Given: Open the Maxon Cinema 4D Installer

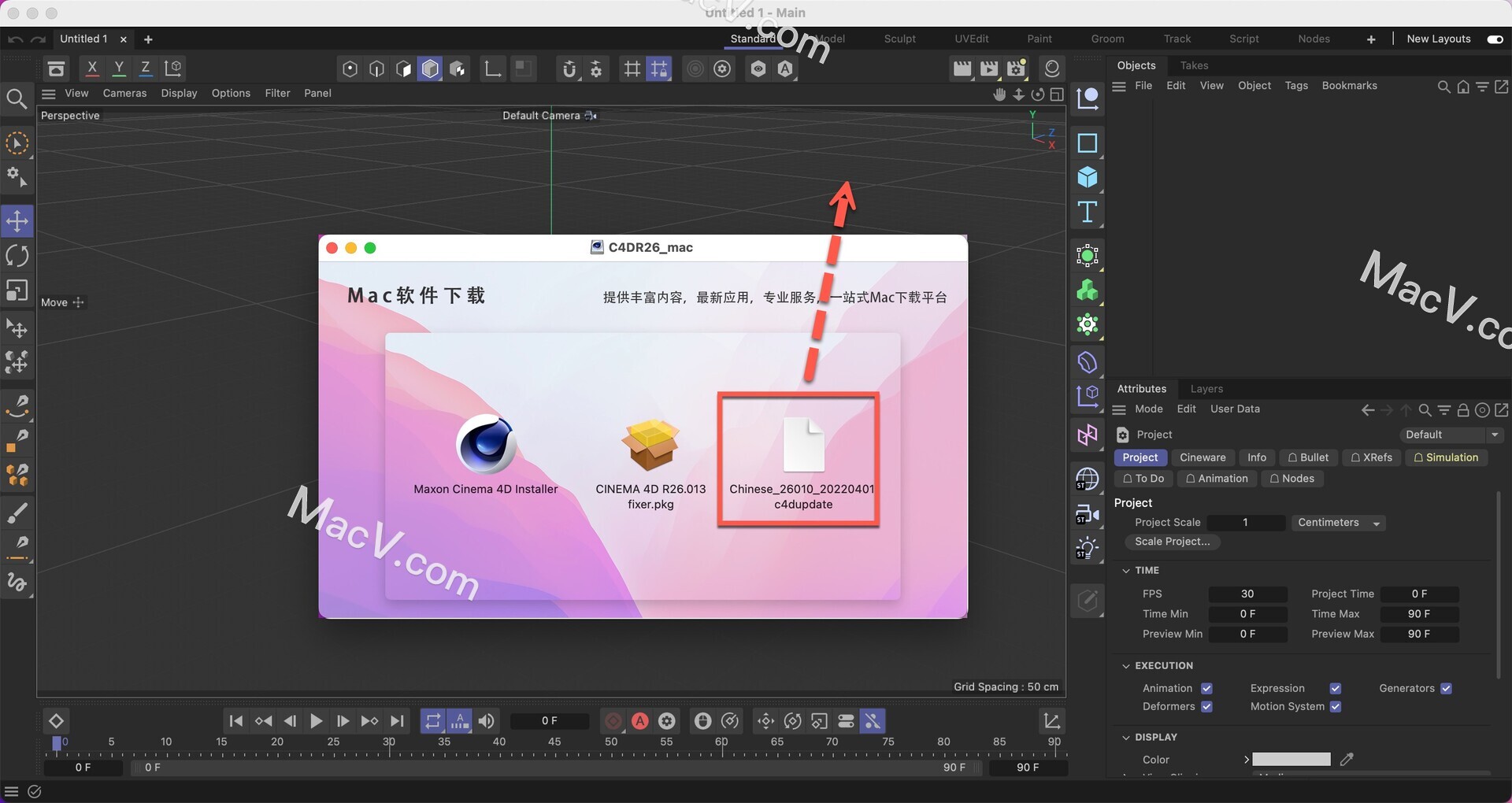Looking at the screenshot, I should coord(486,453).
